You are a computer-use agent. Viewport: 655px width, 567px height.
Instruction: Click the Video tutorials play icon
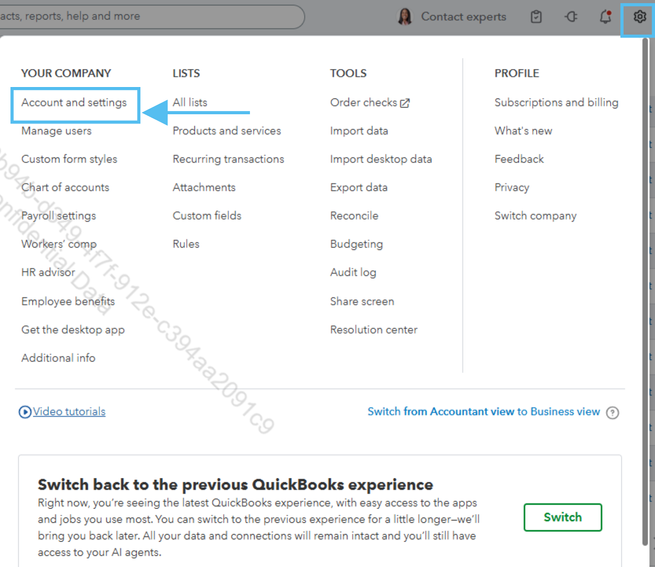tap(25, 412)
